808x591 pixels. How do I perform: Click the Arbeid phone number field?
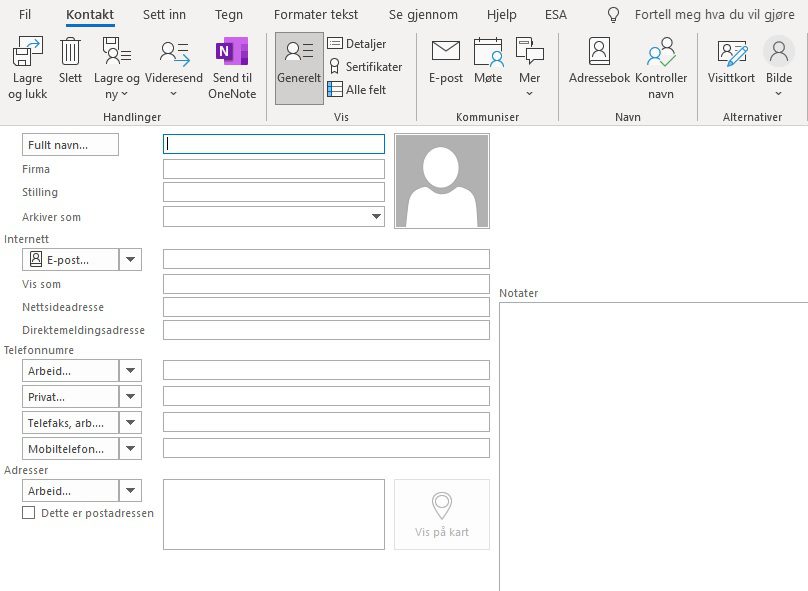(326, 370)
